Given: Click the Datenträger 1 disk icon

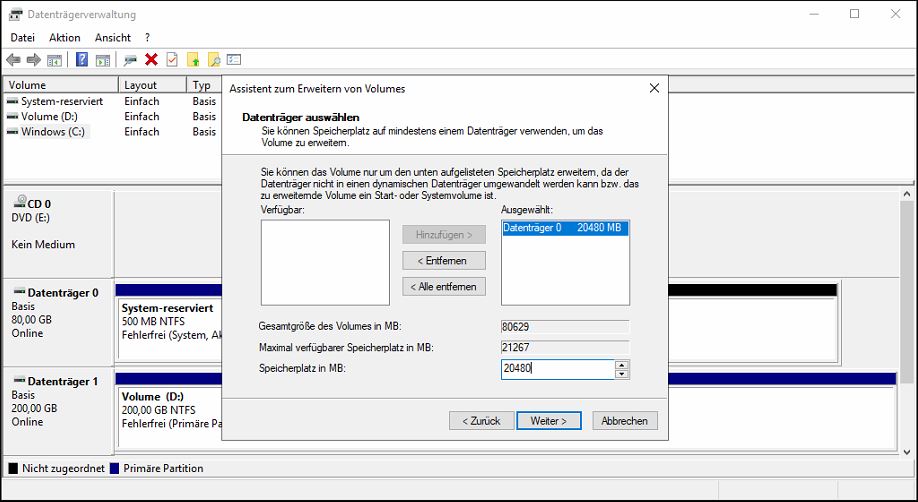Looking at the screenshot, I should pyautogui.click(x=19, y=380).
